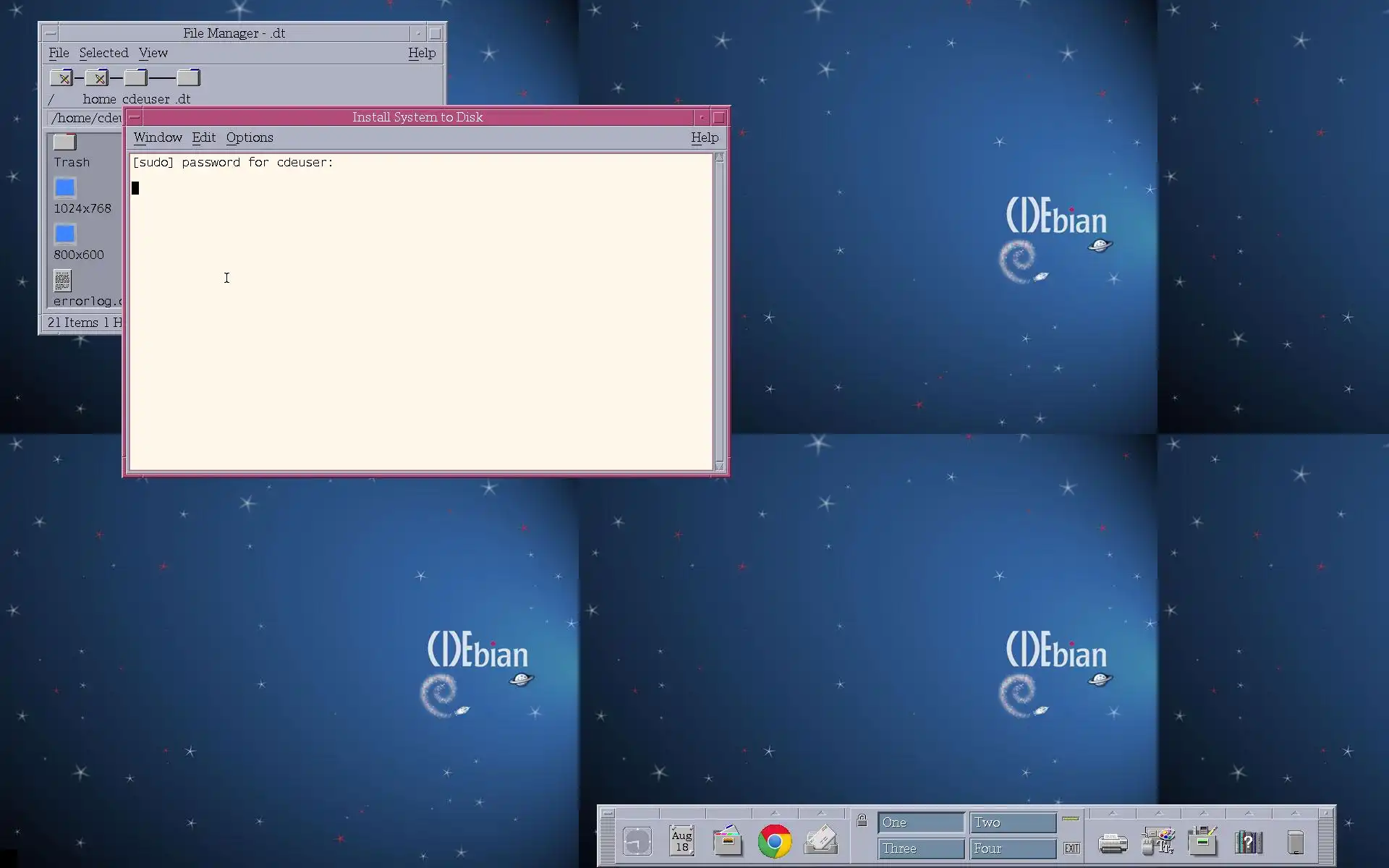The image size is (1389, 868).
Task: Open the file manager drawer icon
Action: (x=728, y=841)
